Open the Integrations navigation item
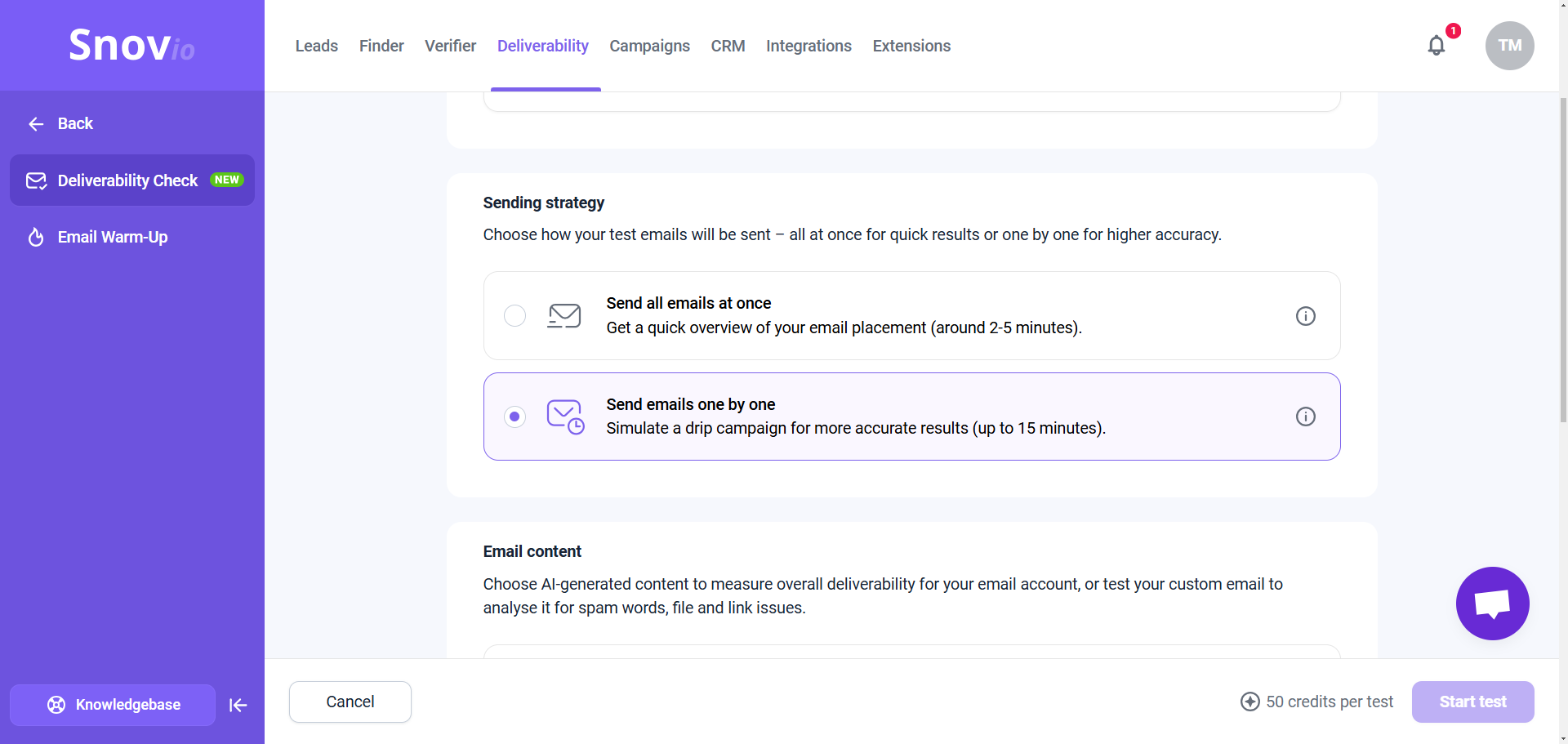 click(x=808, y=46)
